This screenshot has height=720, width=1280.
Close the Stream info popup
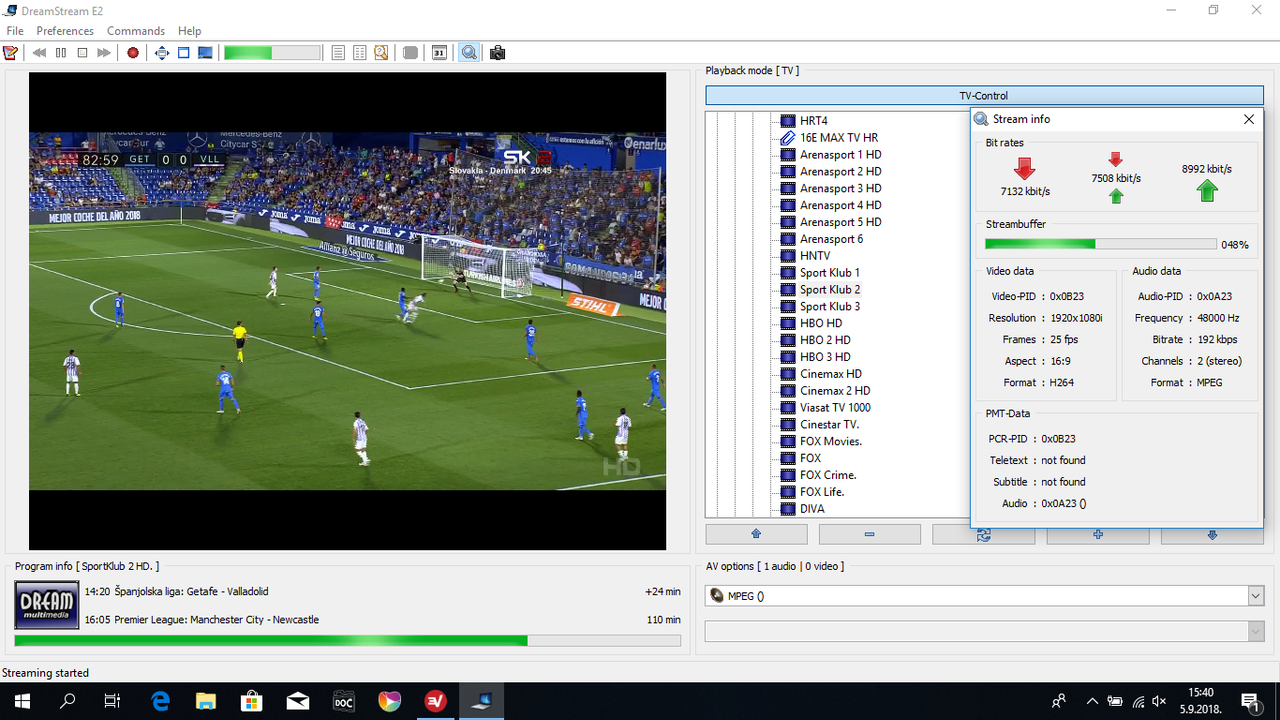[1249, 119]
